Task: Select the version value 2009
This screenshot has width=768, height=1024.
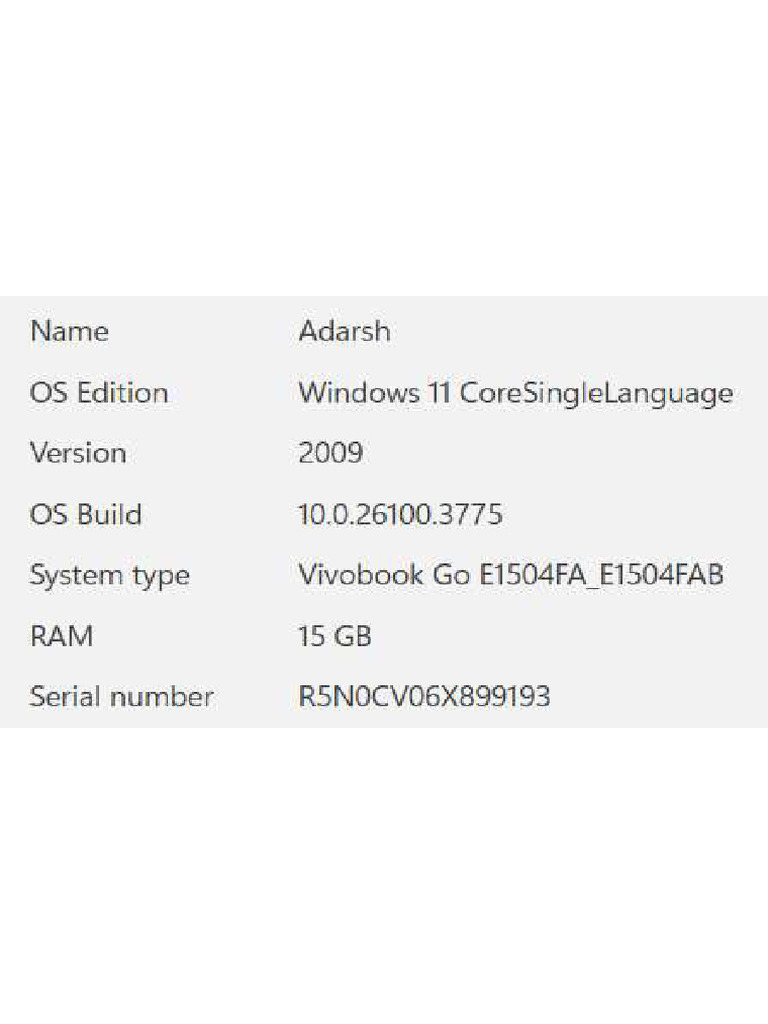Action: (x=330, y=453)
